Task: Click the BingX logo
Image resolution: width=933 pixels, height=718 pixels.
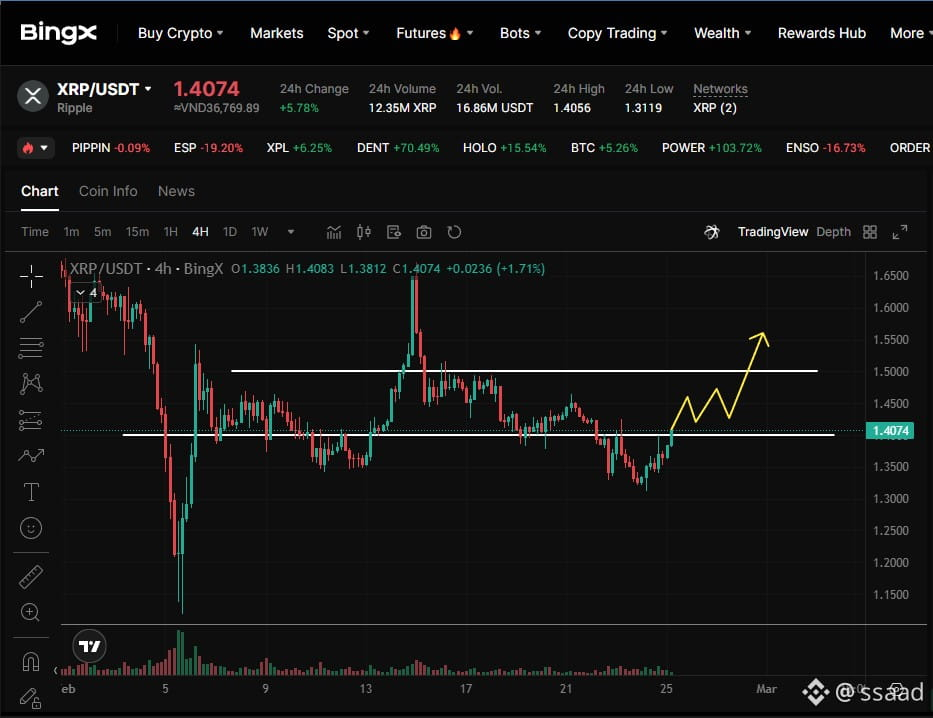Action: pos(58,33)
